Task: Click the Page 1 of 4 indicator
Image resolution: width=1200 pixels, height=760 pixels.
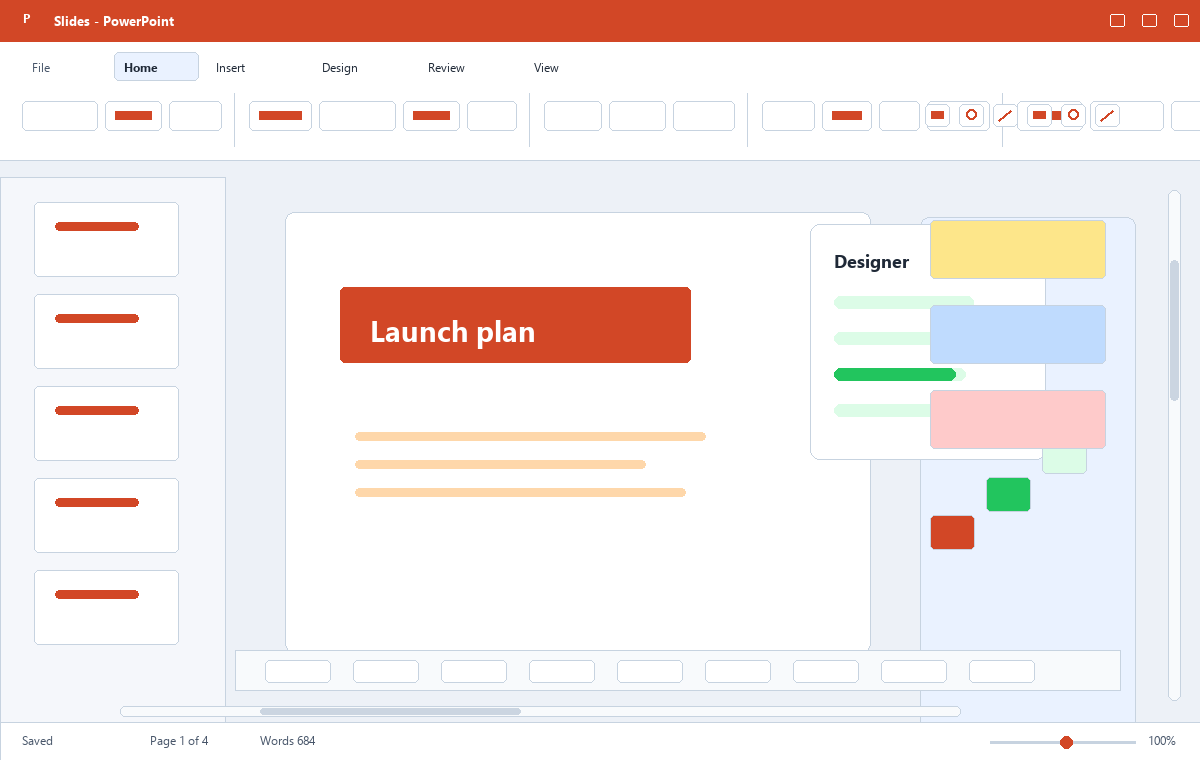Action: [x=179, y=741]
